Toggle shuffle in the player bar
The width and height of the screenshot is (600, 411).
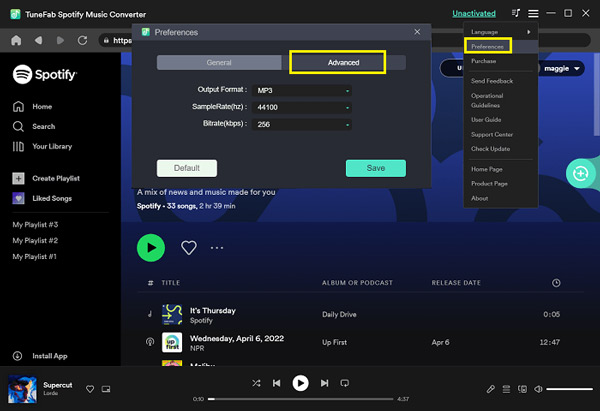256,383
